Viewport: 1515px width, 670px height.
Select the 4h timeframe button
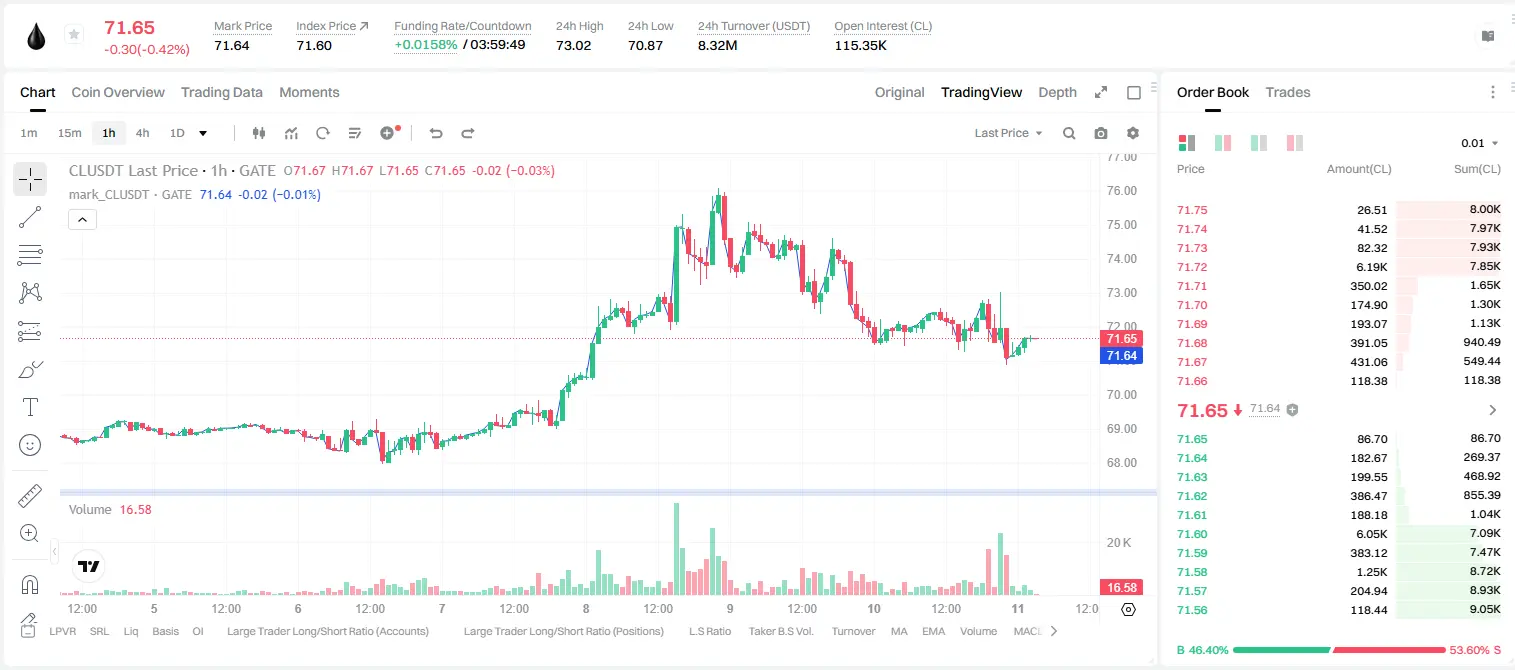(143, 133)
